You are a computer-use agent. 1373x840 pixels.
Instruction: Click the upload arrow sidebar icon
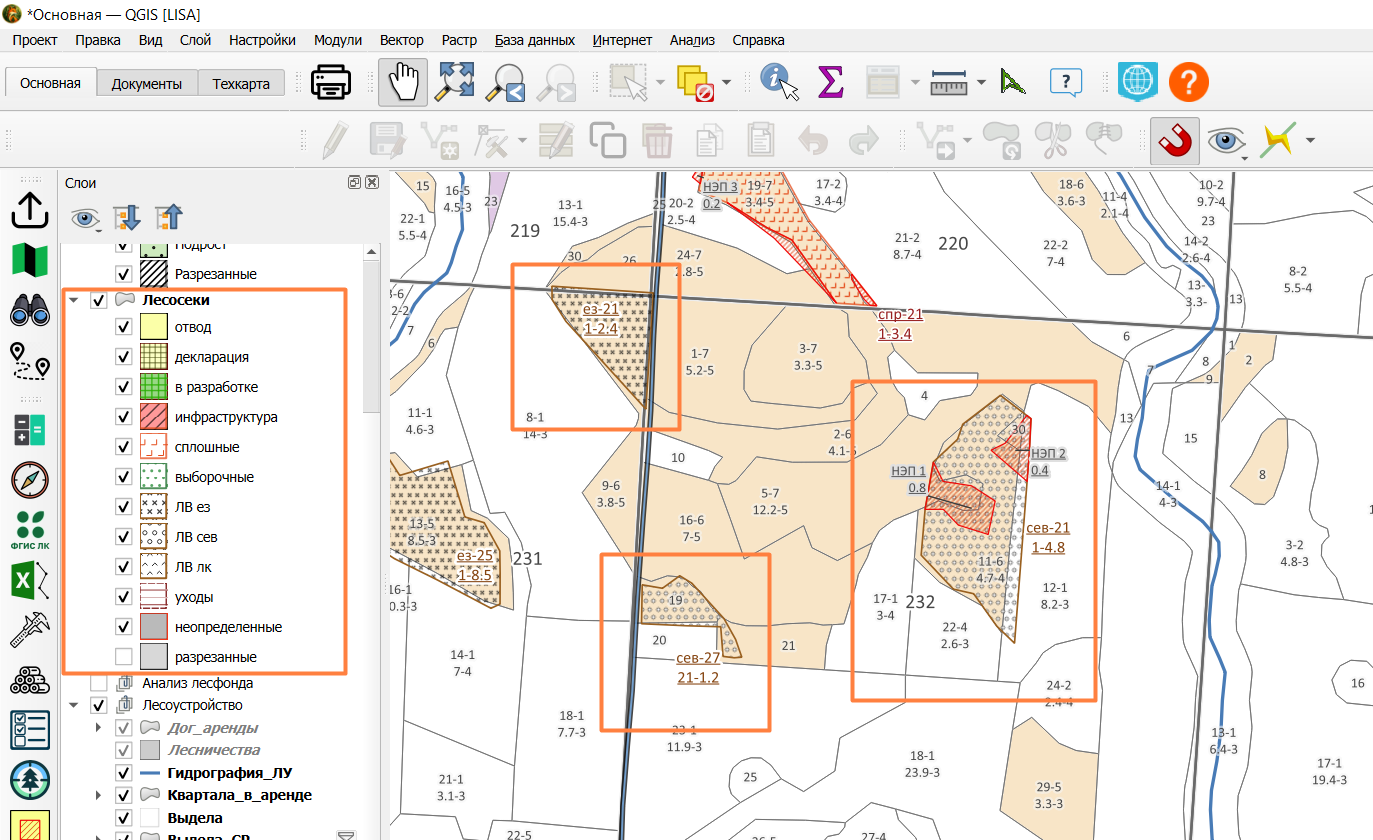click(x=30, y=211)
